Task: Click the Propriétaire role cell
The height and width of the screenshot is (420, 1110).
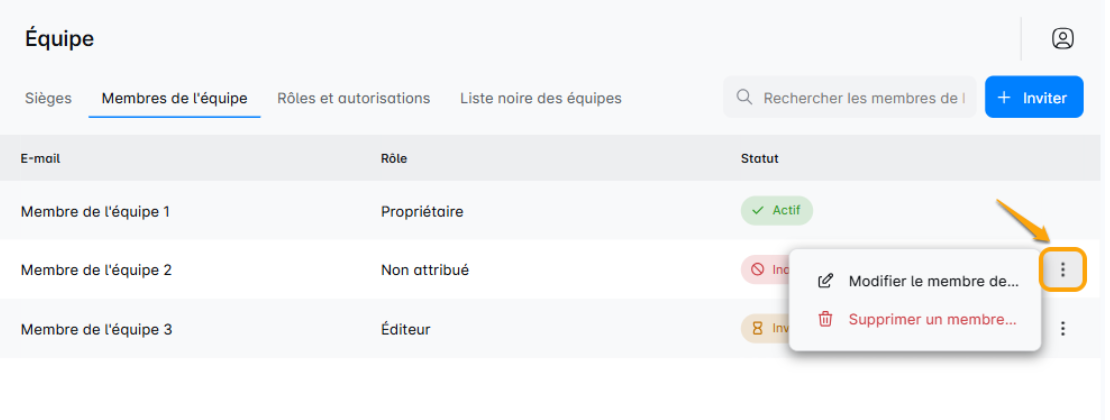Action: click(422, 211)
